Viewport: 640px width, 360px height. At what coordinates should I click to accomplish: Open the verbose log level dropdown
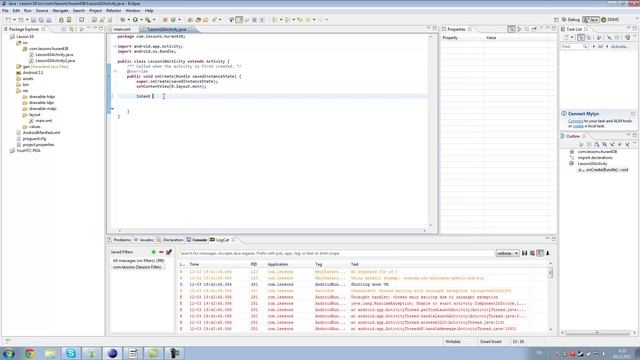[x=507, y=253]
